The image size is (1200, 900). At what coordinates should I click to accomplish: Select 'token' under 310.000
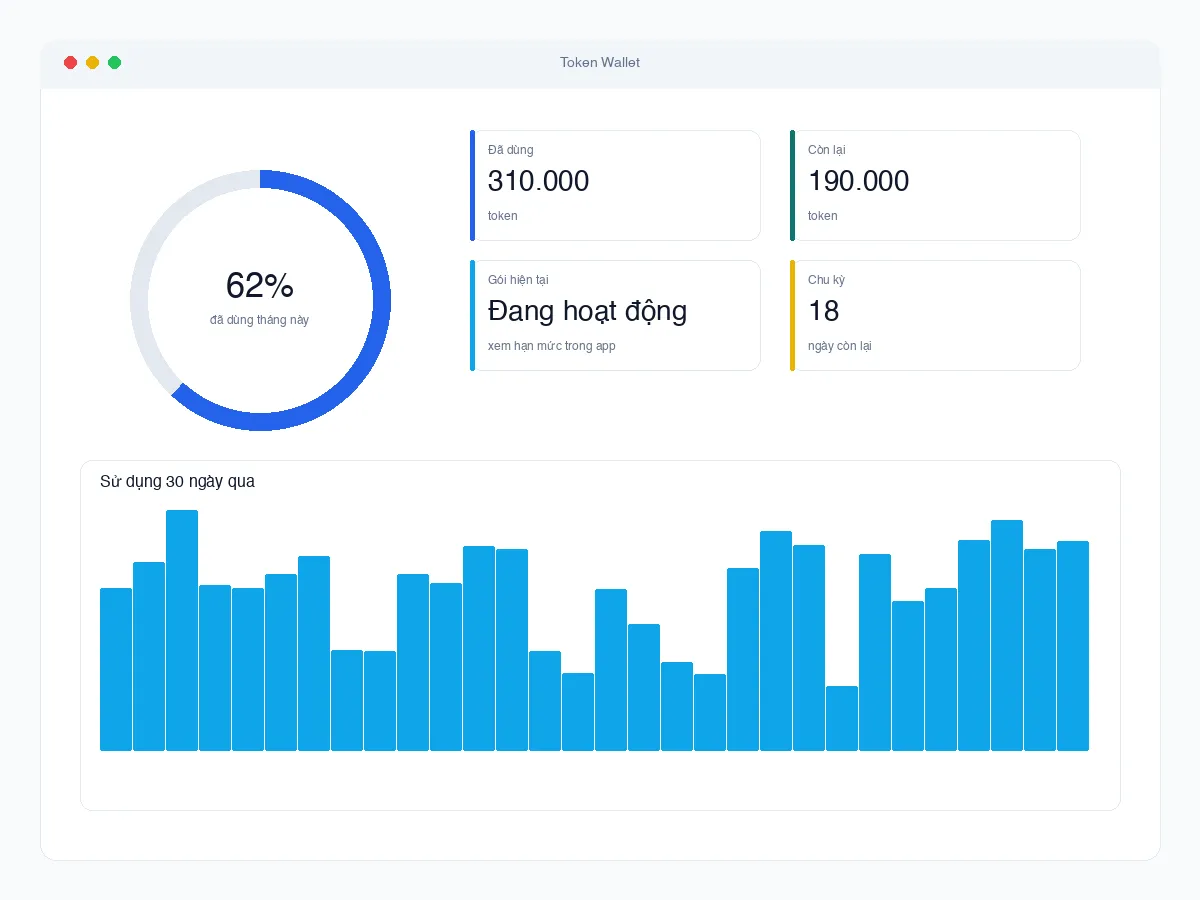click(x=502, y=216)
